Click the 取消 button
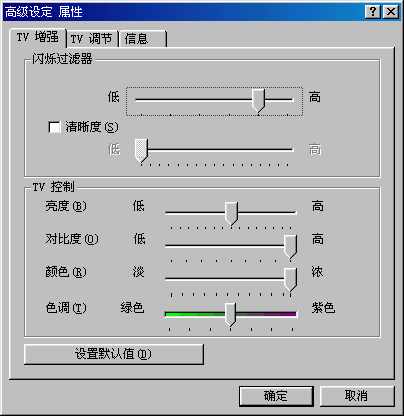Image resolution: width=404 pixels, height=416 pixels. click(x=357, y=396)
